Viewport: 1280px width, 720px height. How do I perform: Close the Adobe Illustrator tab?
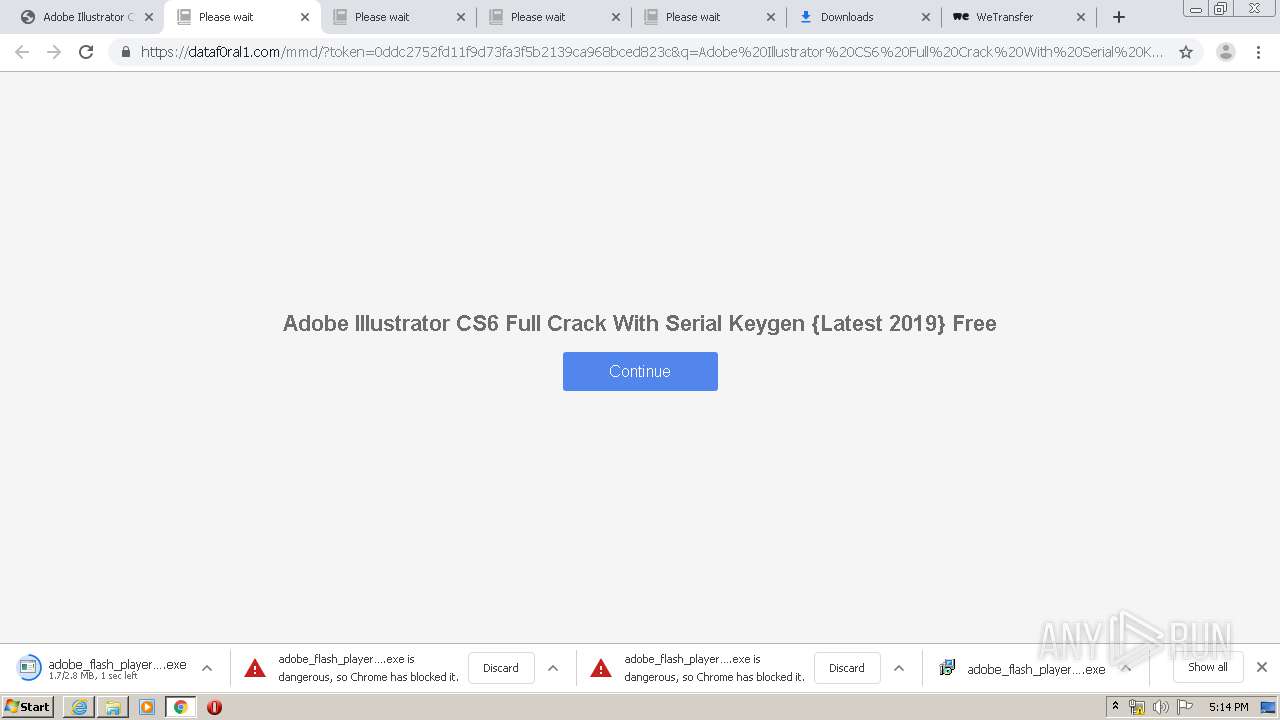click(149, 17)
